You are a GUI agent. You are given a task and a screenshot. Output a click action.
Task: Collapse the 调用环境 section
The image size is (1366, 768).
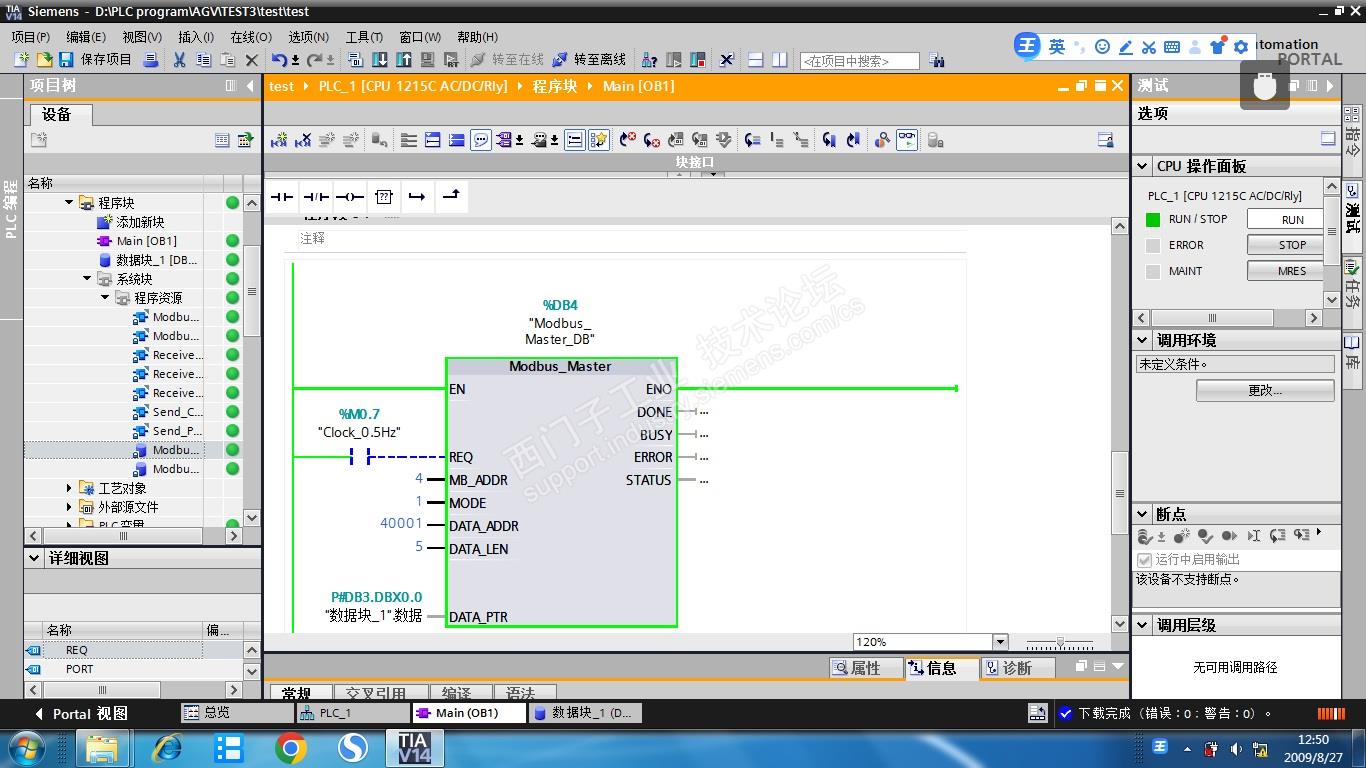point(1143,340)
